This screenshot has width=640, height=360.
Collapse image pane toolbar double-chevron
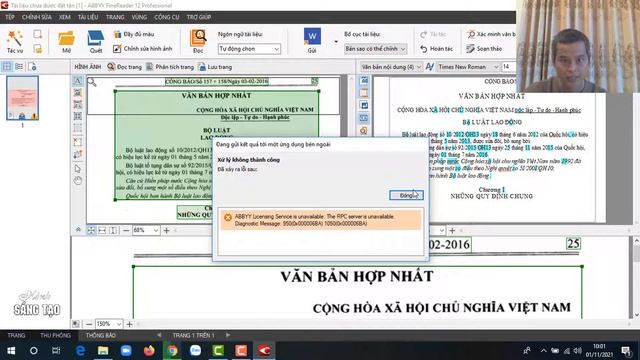click(78, 230)
